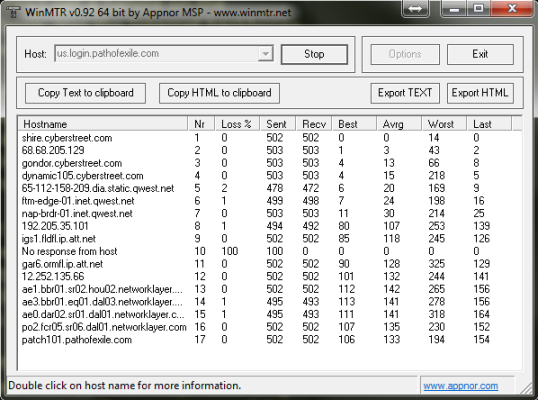The height and width of the screenshot is (400, 538).
Task: Minimize the WinMTR window
Action: pos(454,8)
